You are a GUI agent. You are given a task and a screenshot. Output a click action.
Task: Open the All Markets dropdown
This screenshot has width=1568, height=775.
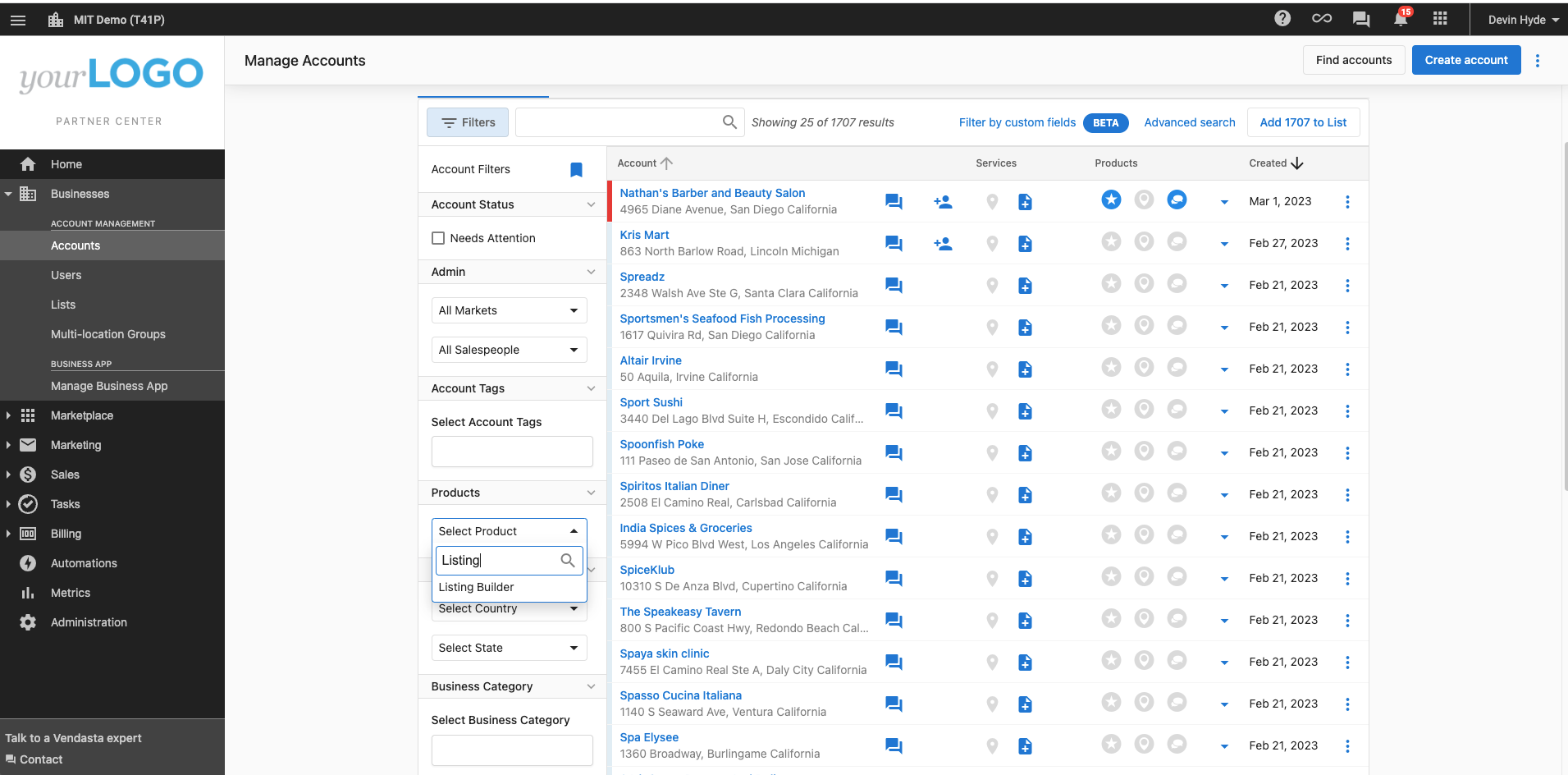point(510,310)
